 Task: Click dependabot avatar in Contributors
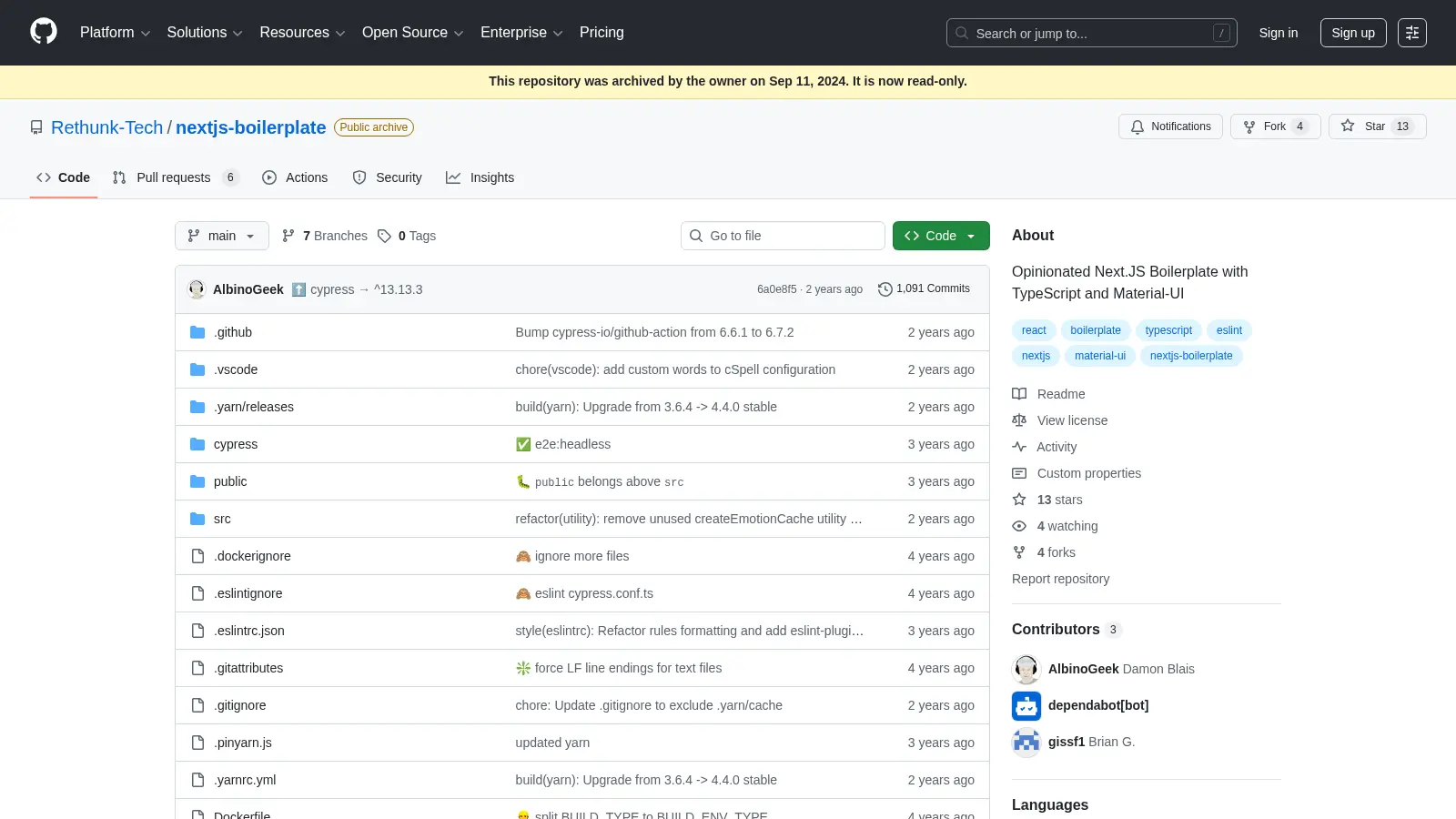click(x=1026, y=705)
